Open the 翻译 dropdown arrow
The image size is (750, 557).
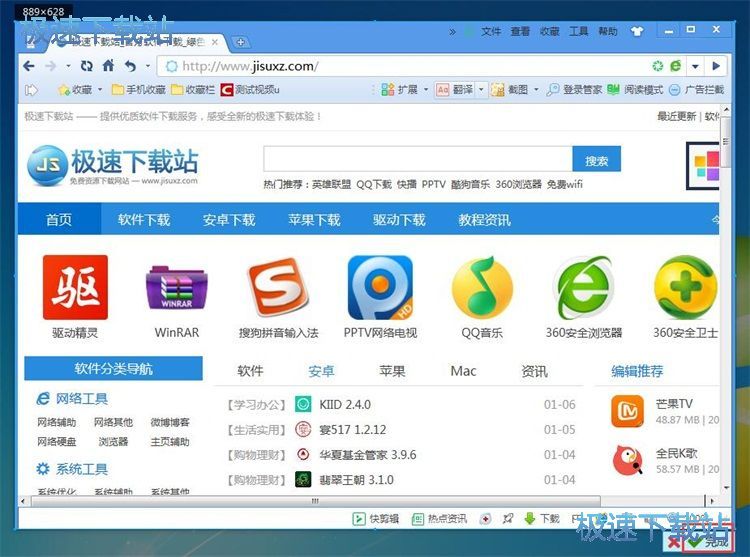[x=482, y=90]
